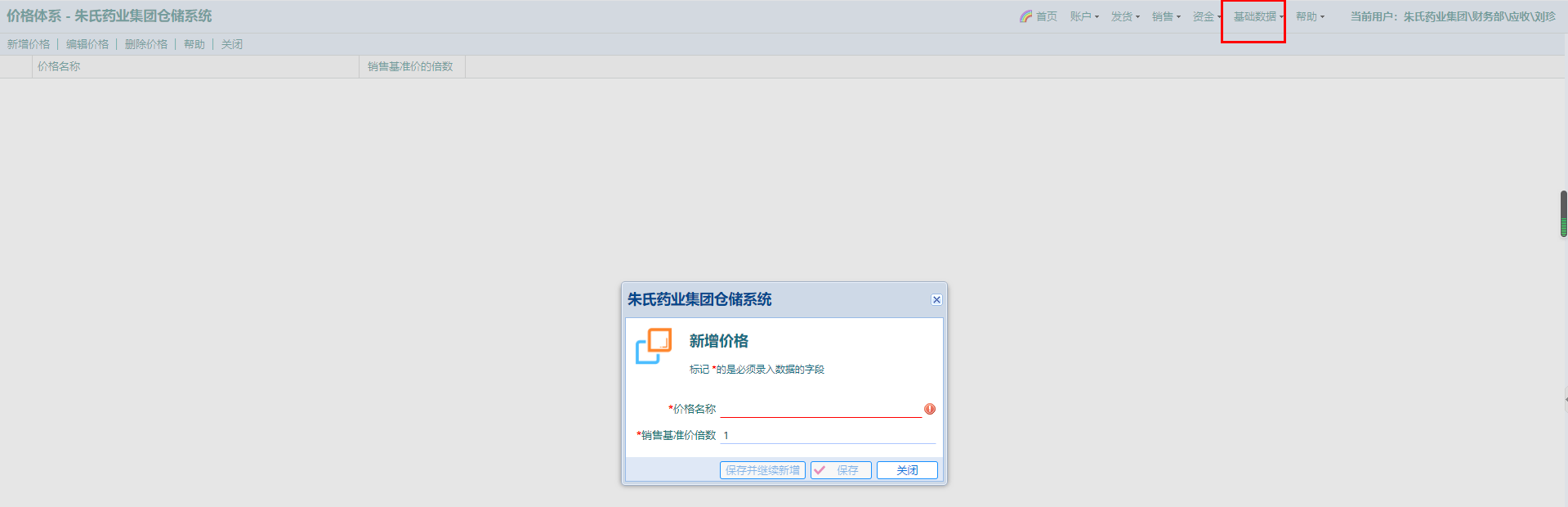Close the dialog using the X icon
Screen dimensions: 1568x507
[x=936, y=300]
